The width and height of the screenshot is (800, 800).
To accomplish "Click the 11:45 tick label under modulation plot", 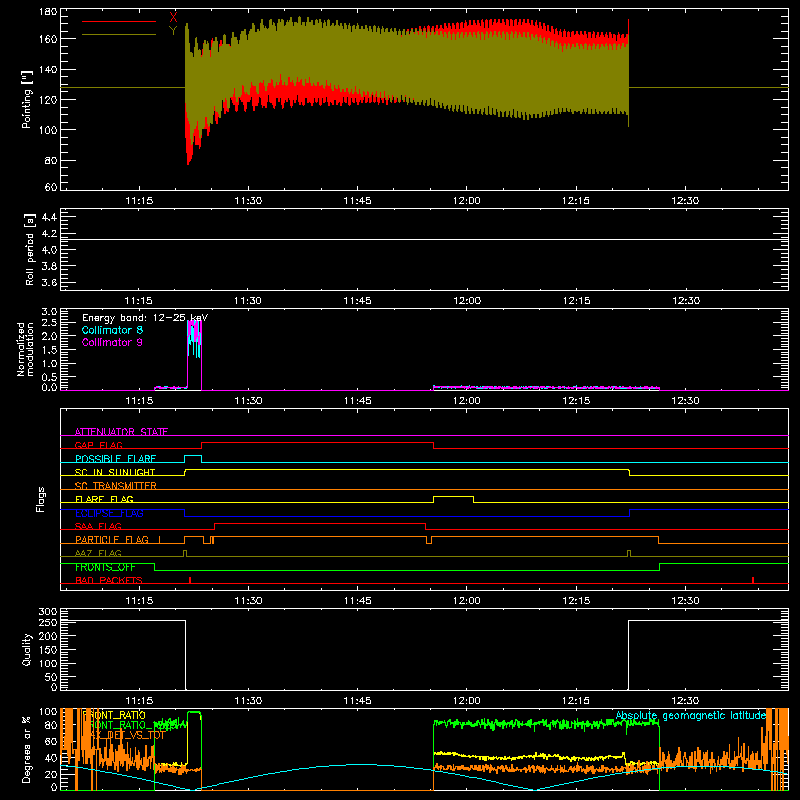I will (357, 401).
